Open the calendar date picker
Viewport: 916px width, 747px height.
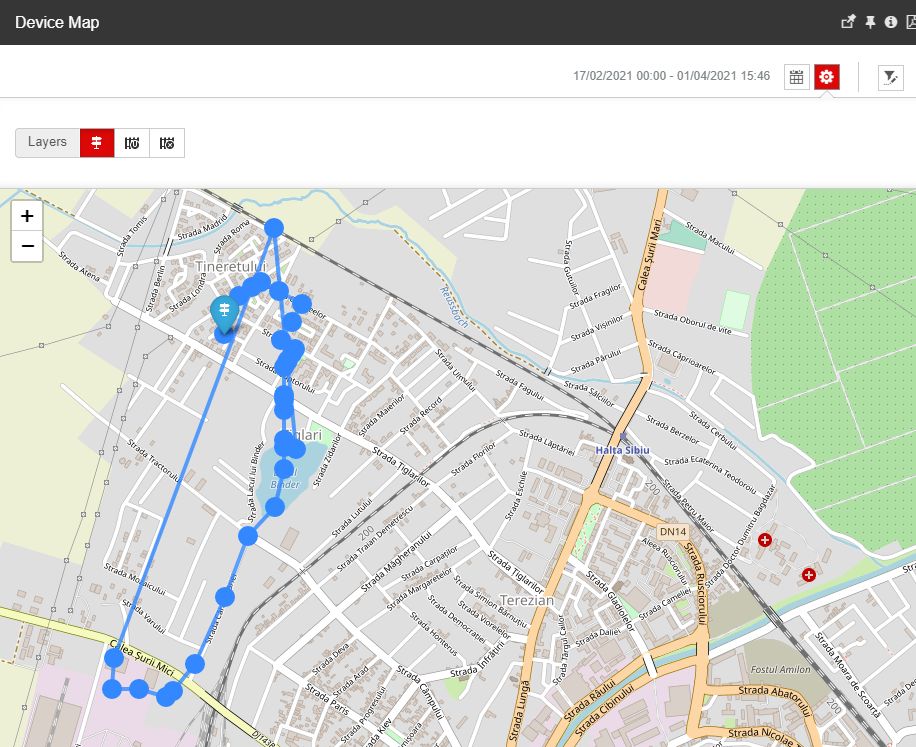coord(796,77)
